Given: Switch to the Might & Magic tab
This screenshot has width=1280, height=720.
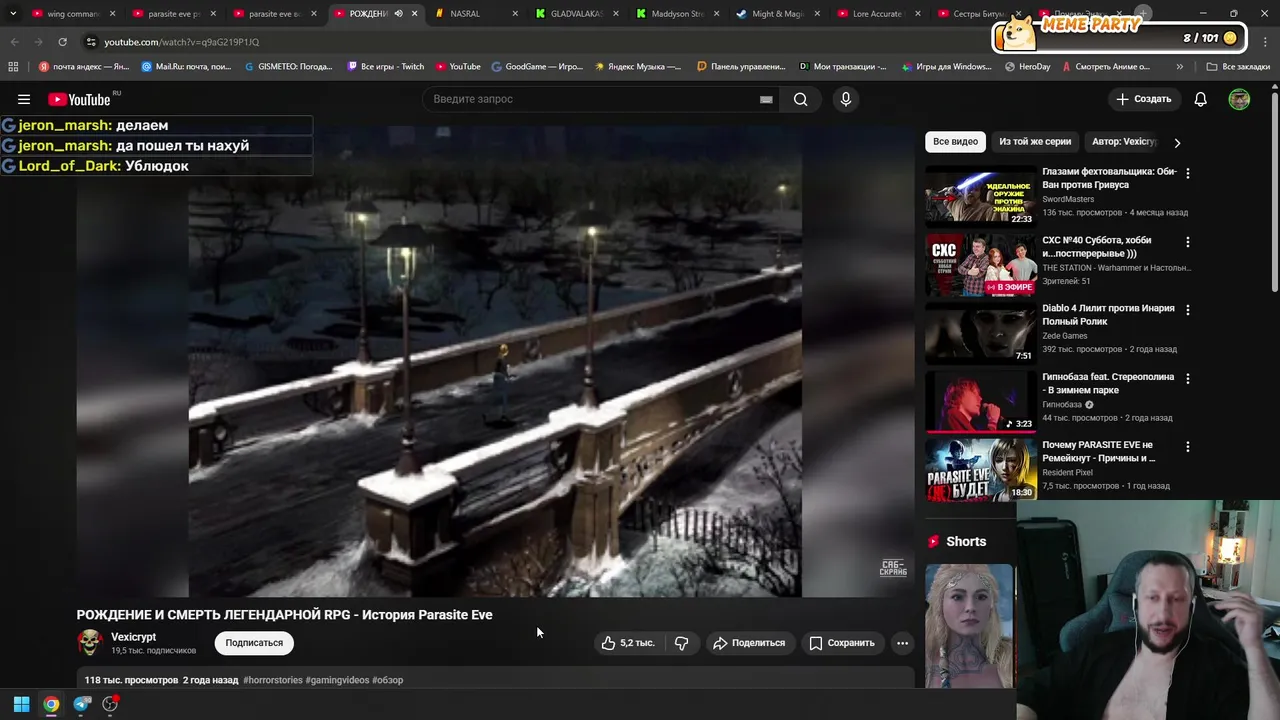Looking at the screenshot, I should [x=778, y=14].
